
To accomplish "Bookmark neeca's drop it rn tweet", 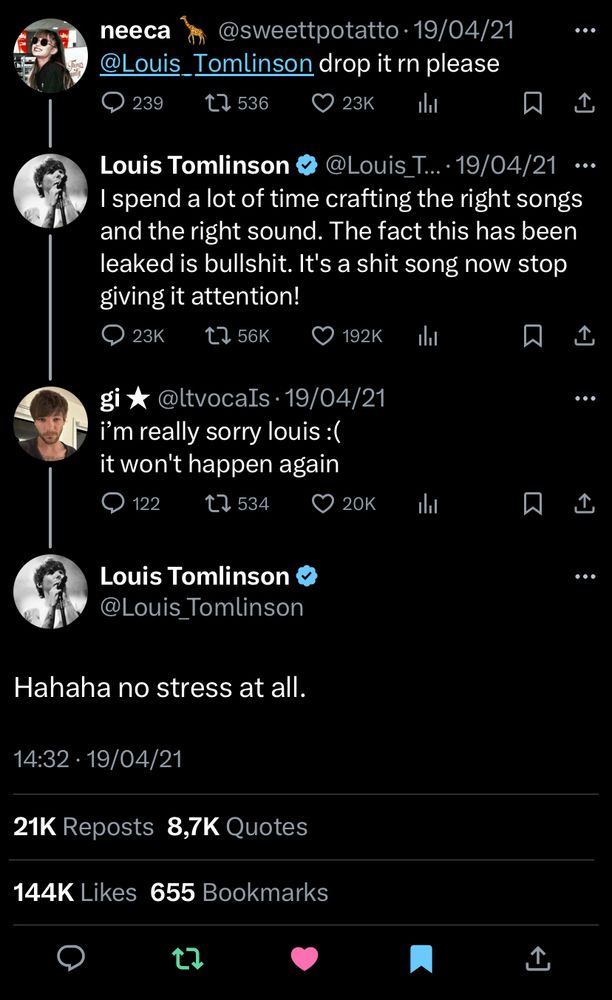I will 533,103.
